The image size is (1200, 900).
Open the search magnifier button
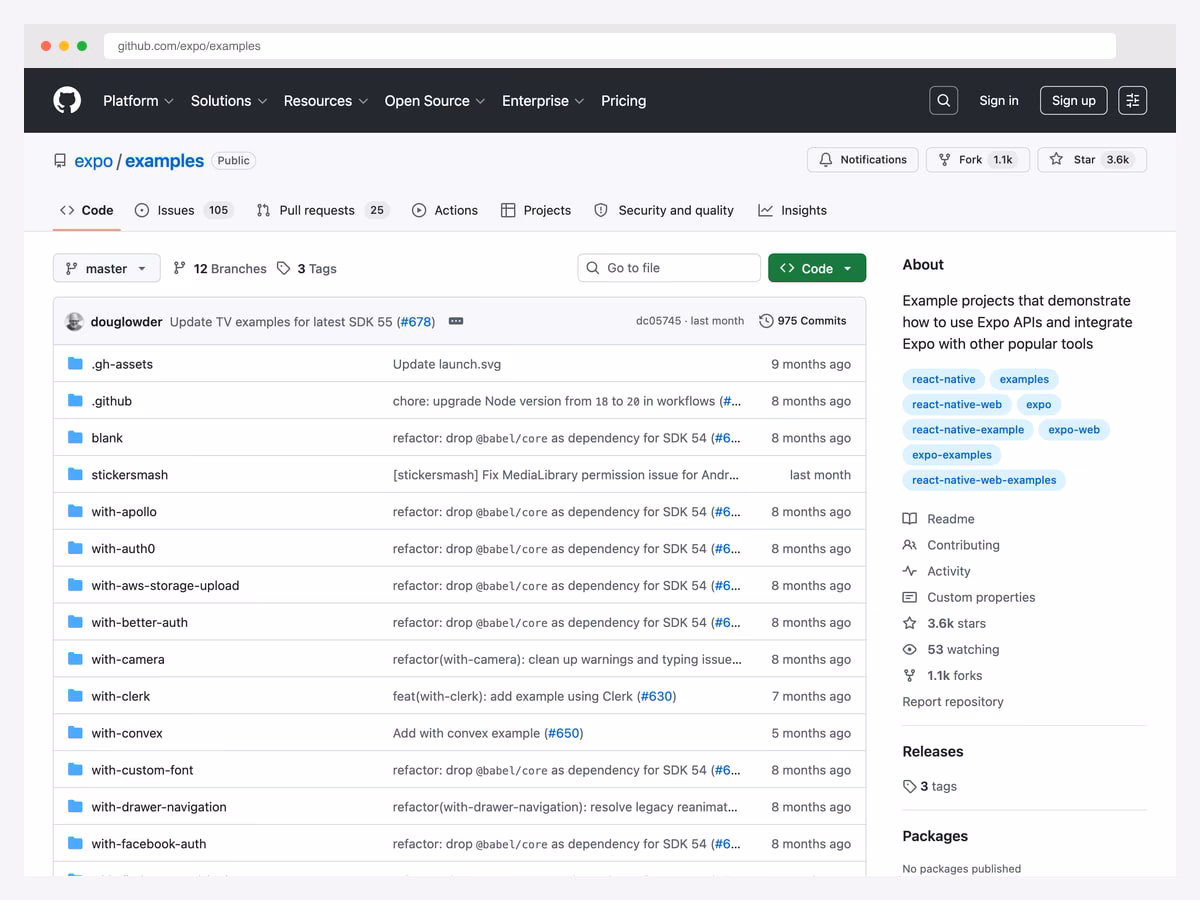click(943, 100)
